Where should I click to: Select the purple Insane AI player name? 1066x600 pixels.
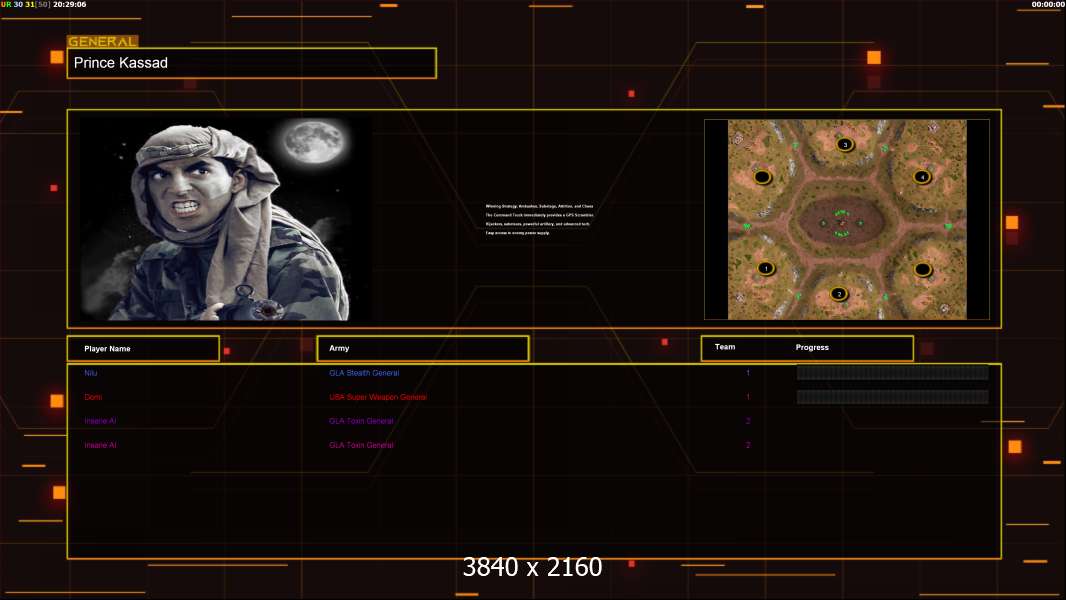pos(100,421)
